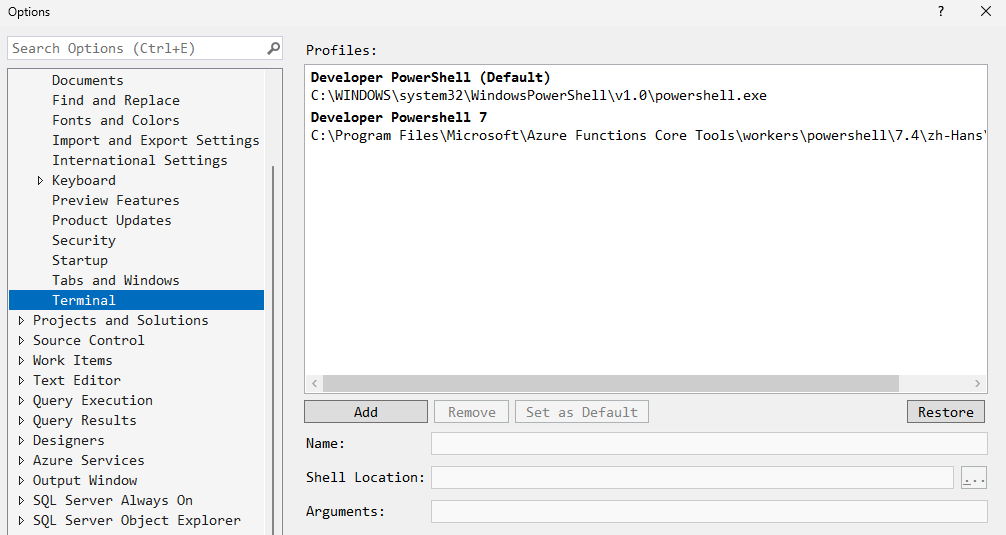Click the horizontal scrollbar in Profiles list

coord(610,384)
